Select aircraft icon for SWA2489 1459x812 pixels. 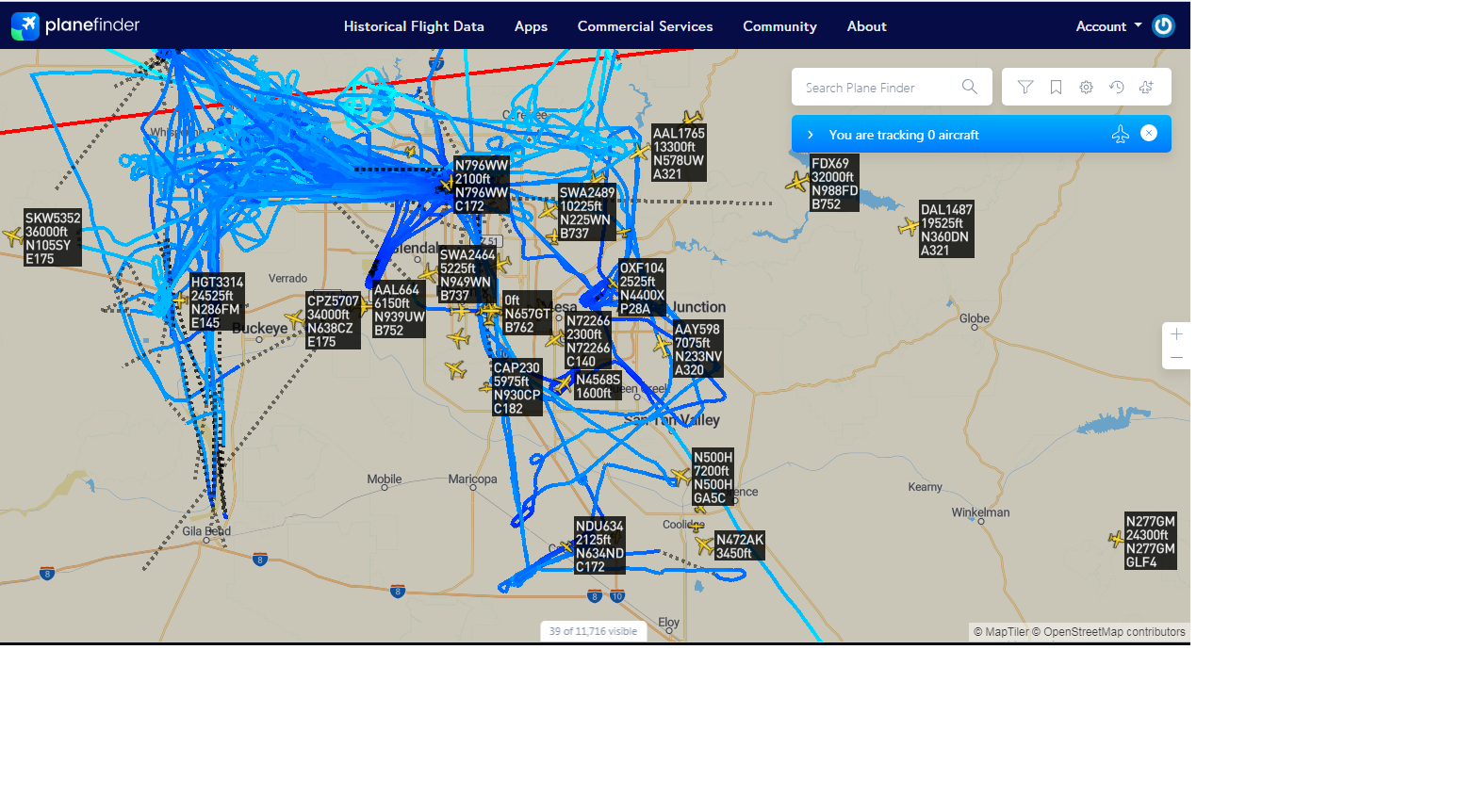[x=549, y=211]
